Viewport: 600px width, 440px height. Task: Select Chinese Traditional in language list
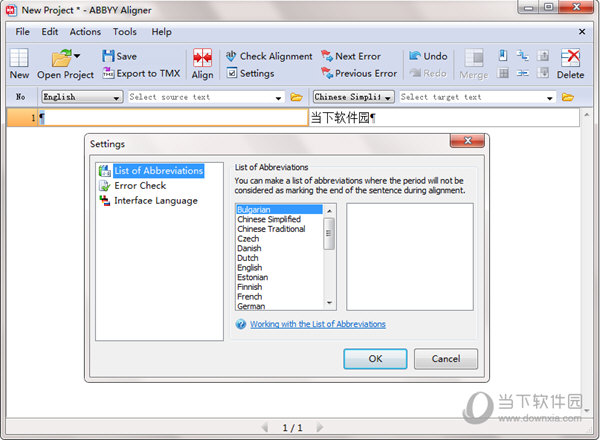tap(279, 229)
